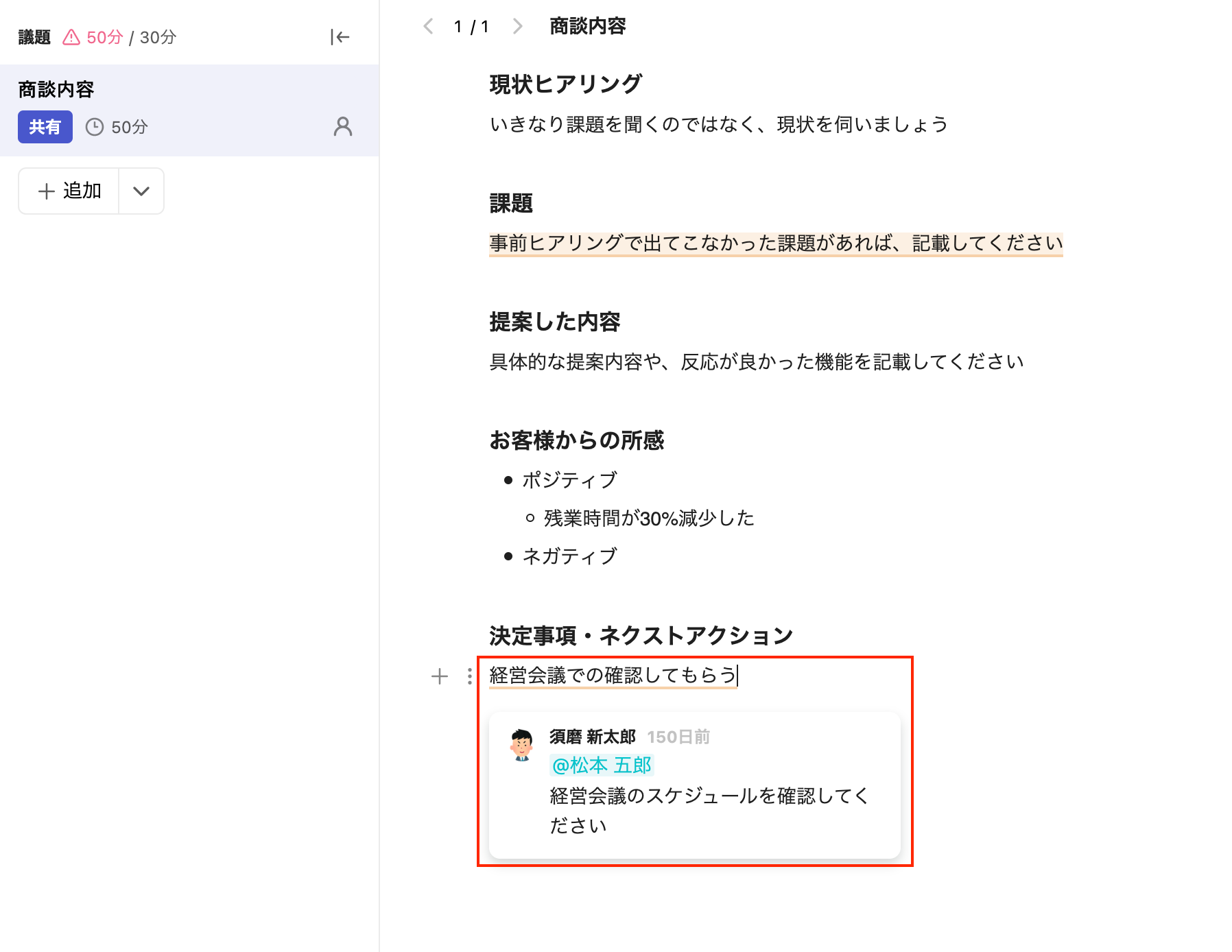Collapse the agenda sidebar with arrow icon
Image resolution: width=1232 pixels, height=952 pixels.
pos(340,37)
